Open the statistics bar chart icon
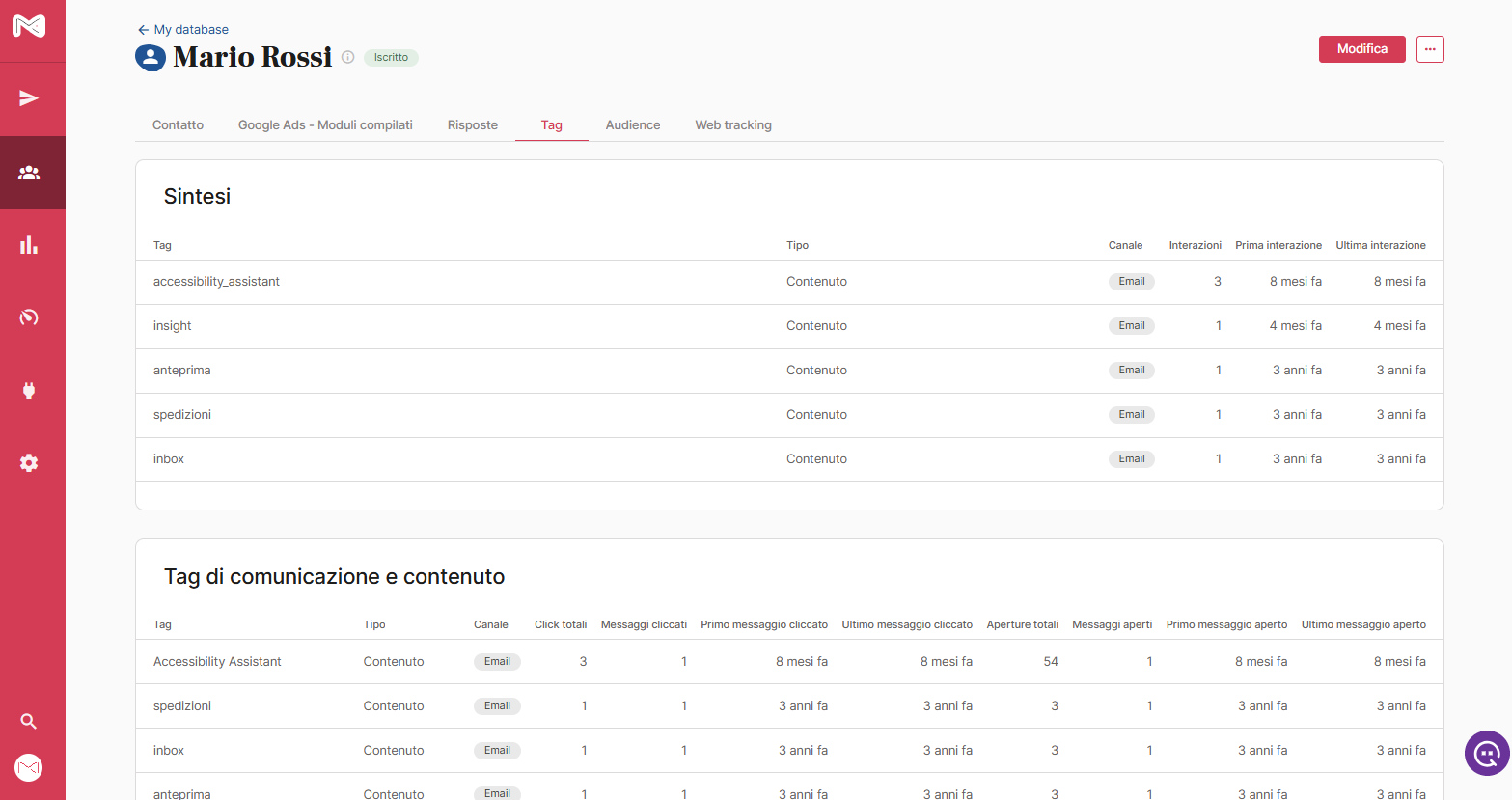 click(29, 245)
